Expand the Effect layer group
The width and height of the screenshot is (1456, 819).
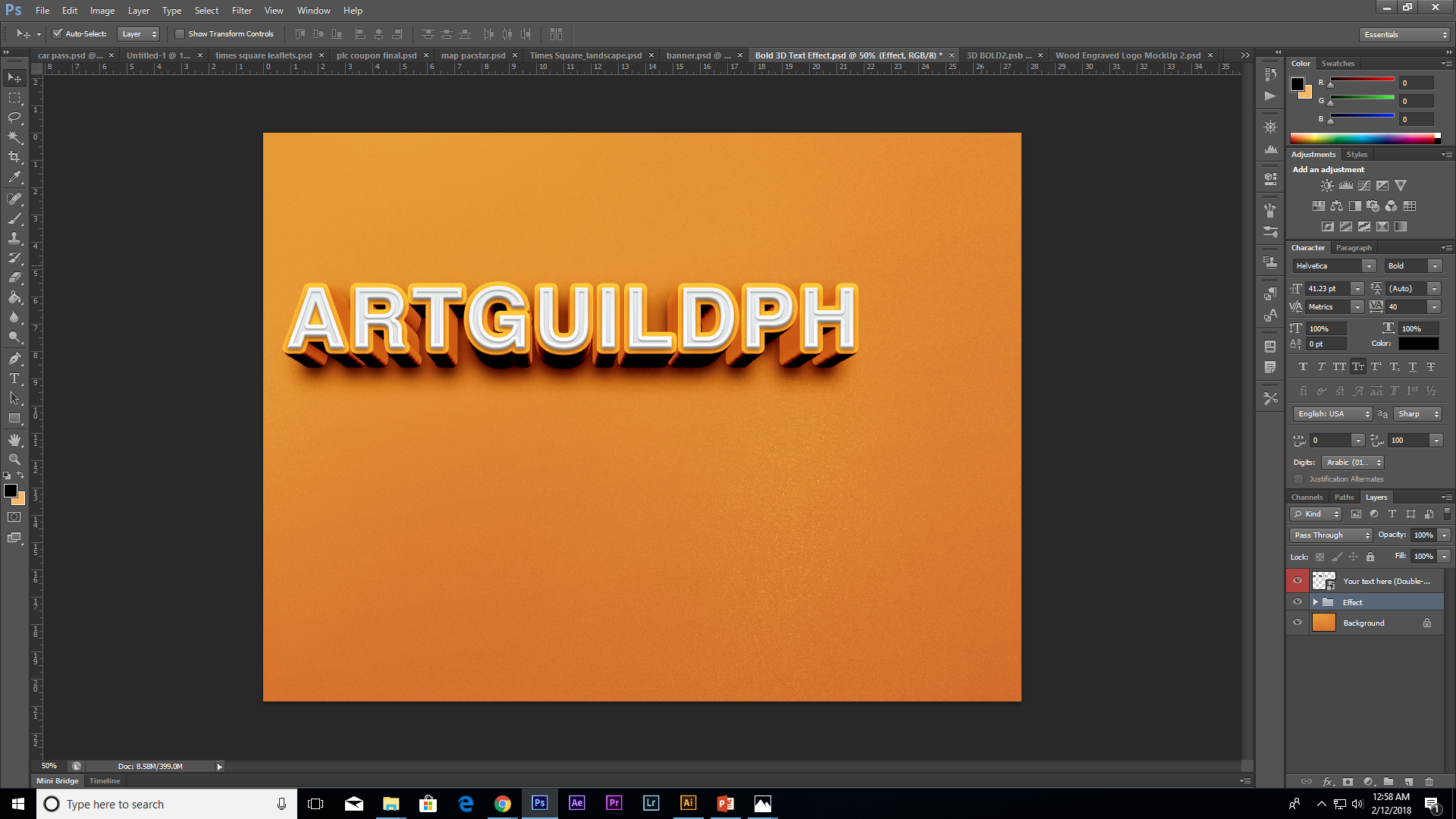[x=1316, y=602]
